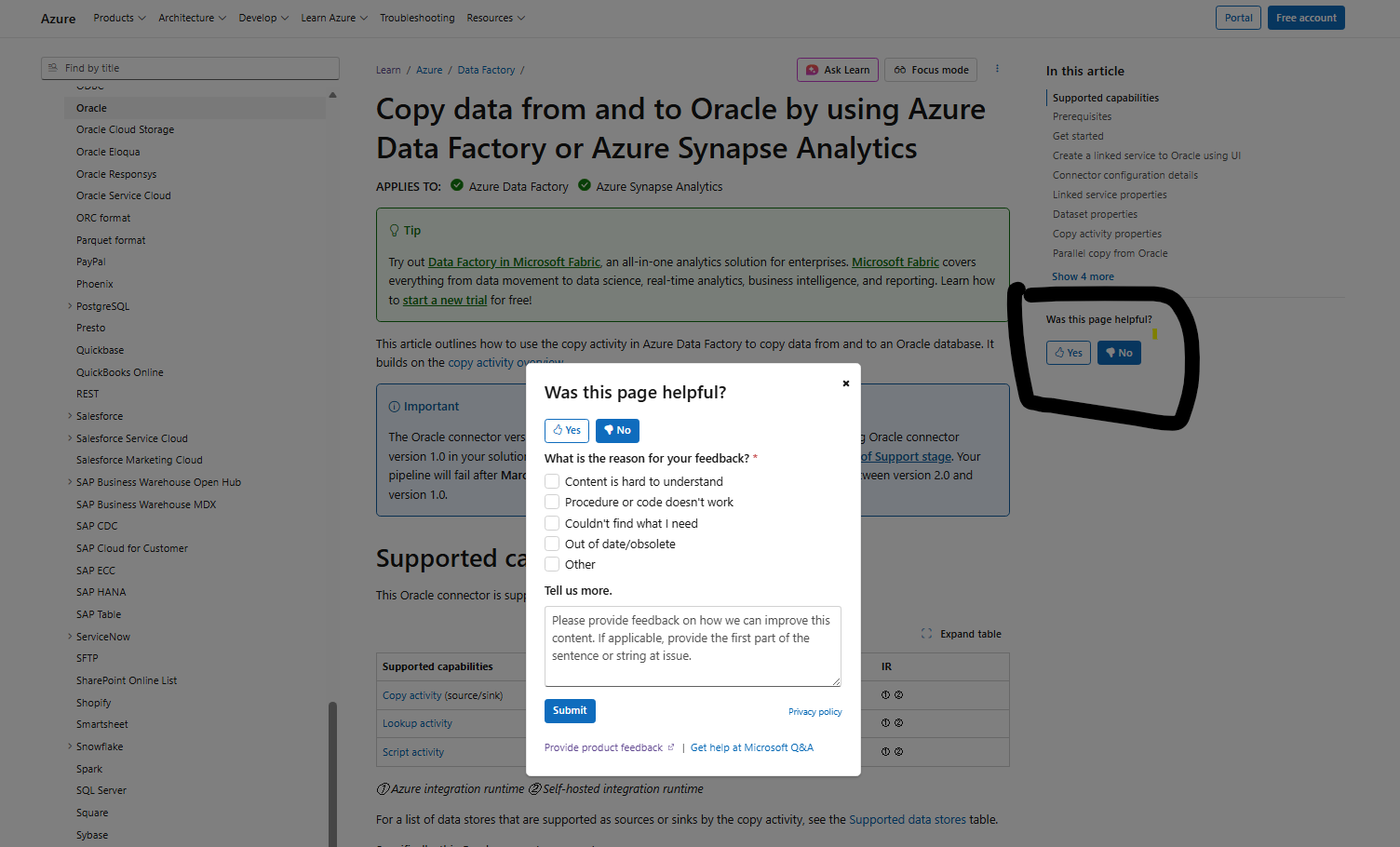Select QuickBooks Online in sidebar
The height and width of the screenshot is (847, 1400).
click(x=119, y=372)
